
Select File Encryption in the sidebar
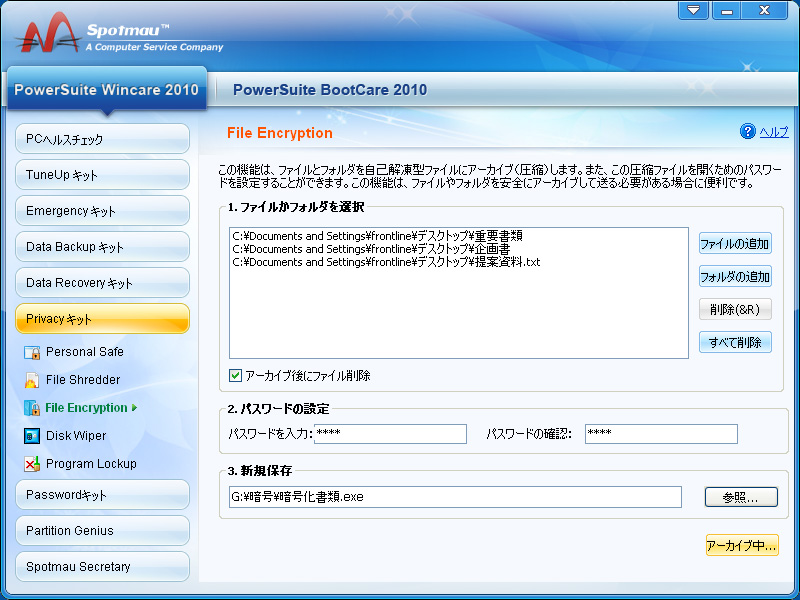click(x=86, y=408)
